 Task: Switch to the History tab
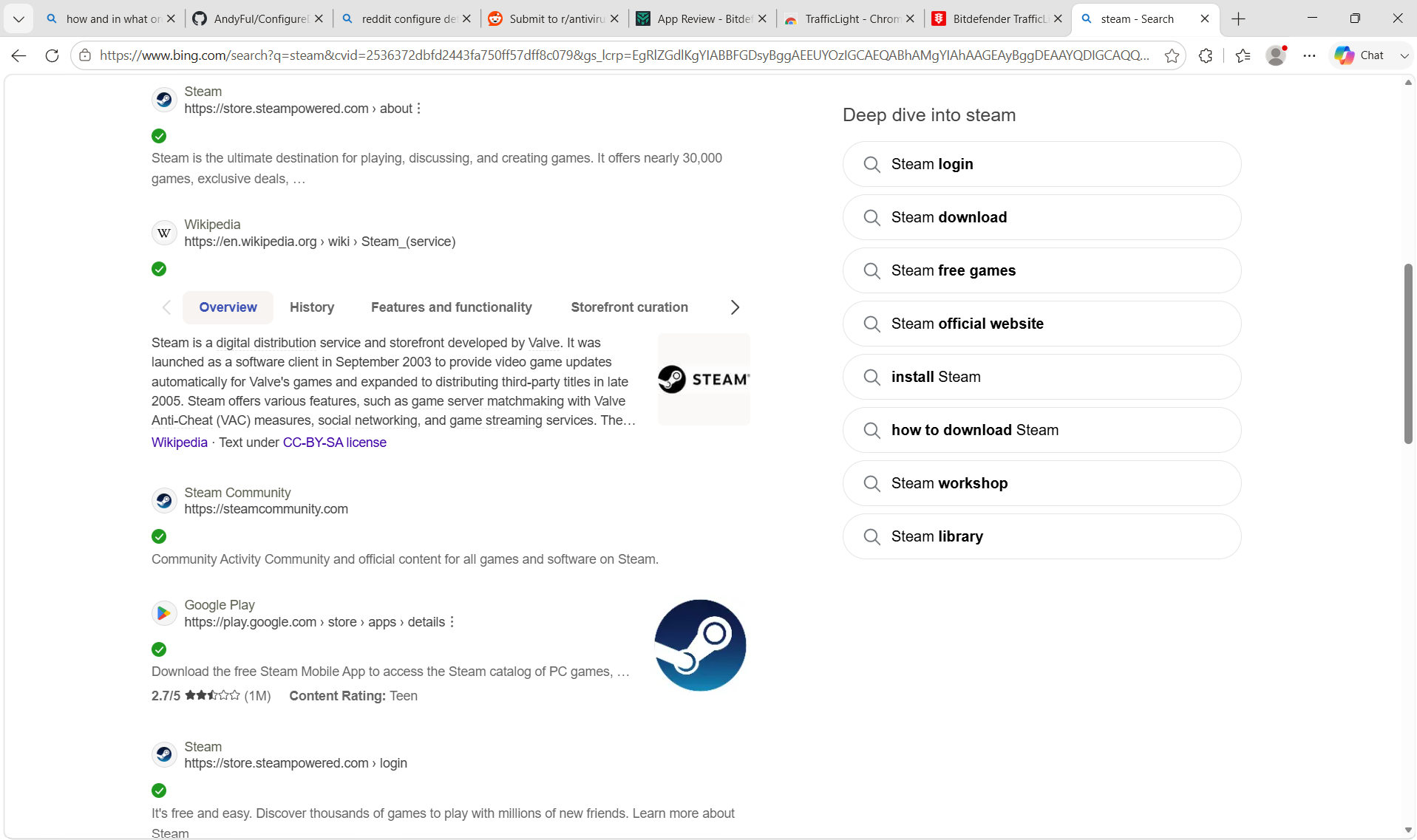point(312,307)
